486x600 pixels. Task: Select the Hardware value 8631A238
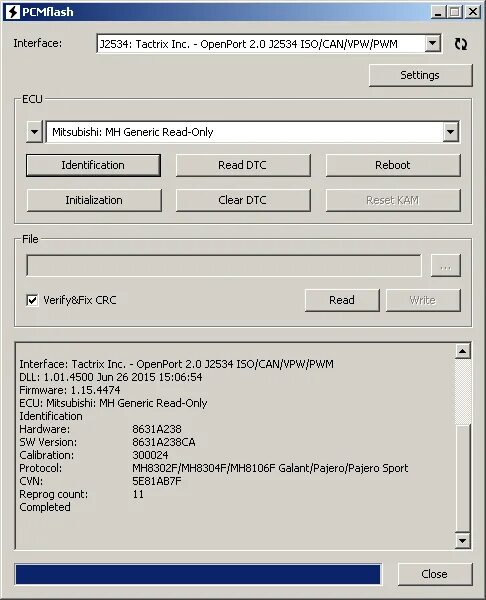[157, 429]
